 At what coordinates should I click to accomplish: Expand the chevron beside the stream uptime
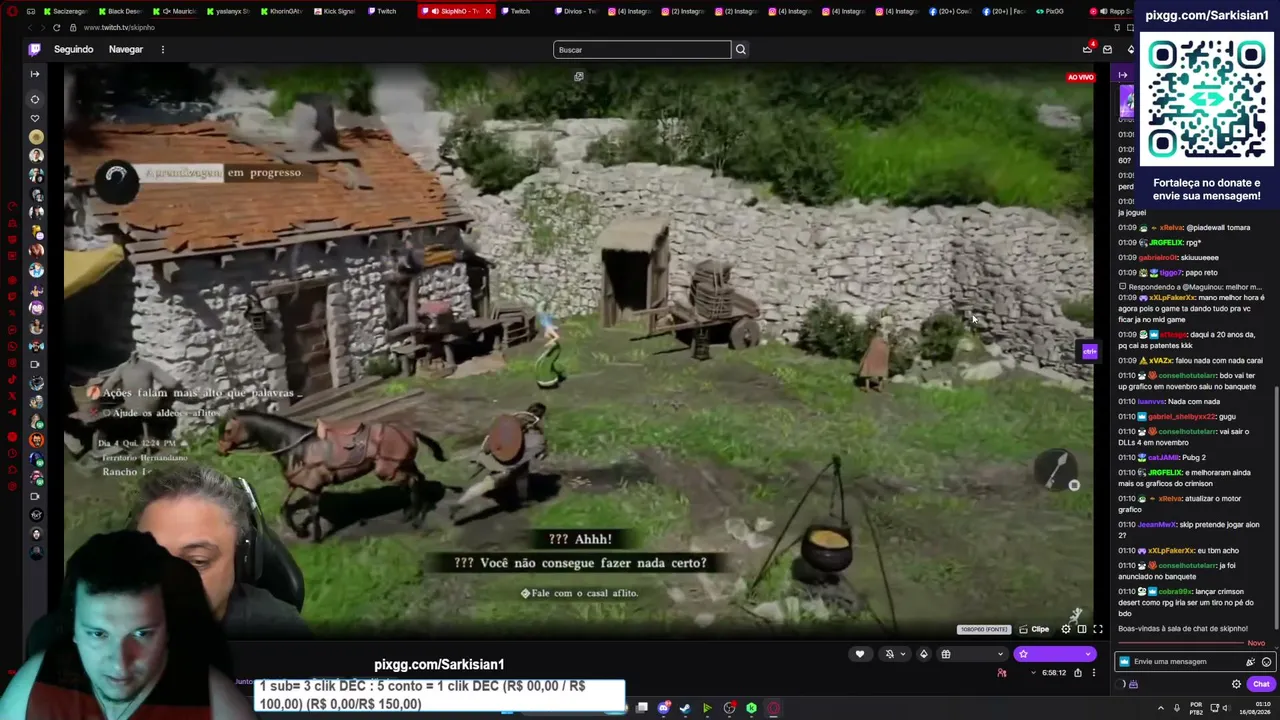1033,673
